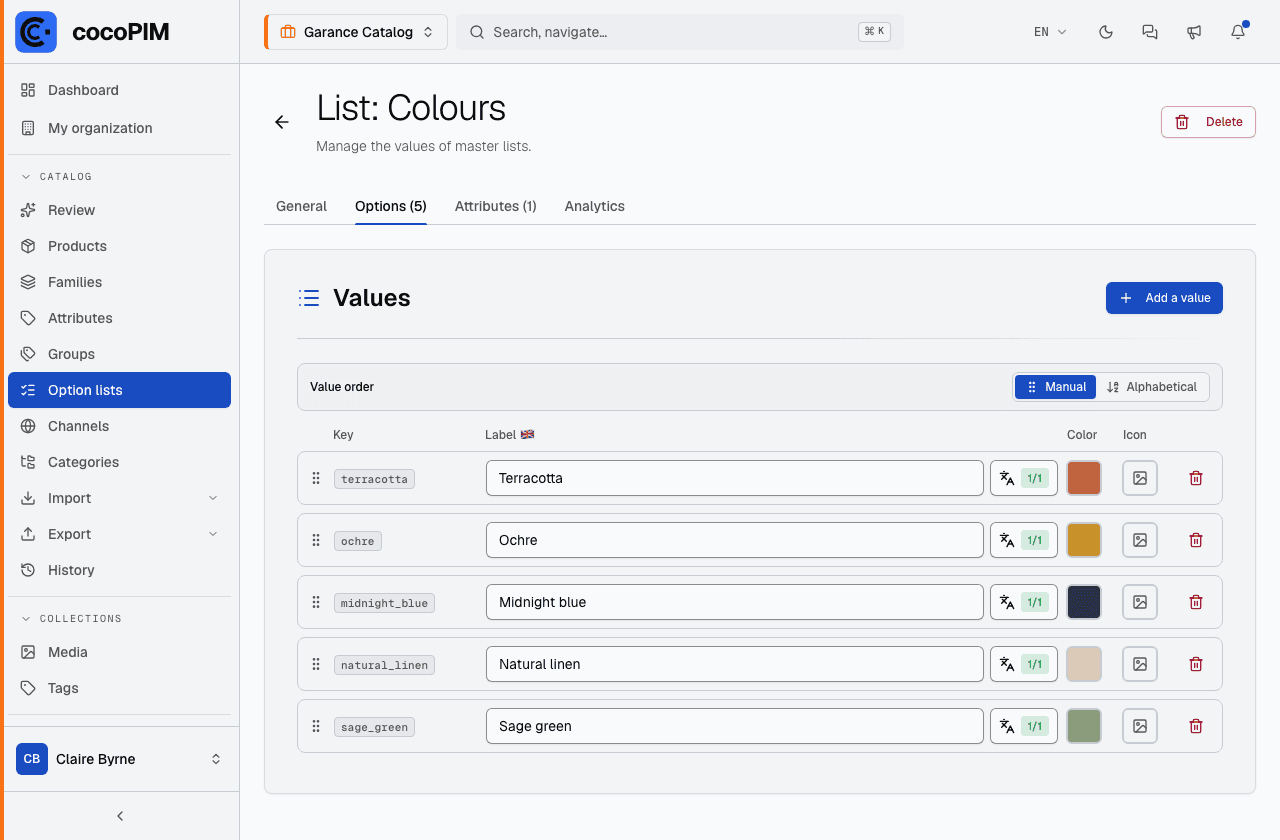Open Media in the sidebar

pyautogui.click(x=120, y=652)
